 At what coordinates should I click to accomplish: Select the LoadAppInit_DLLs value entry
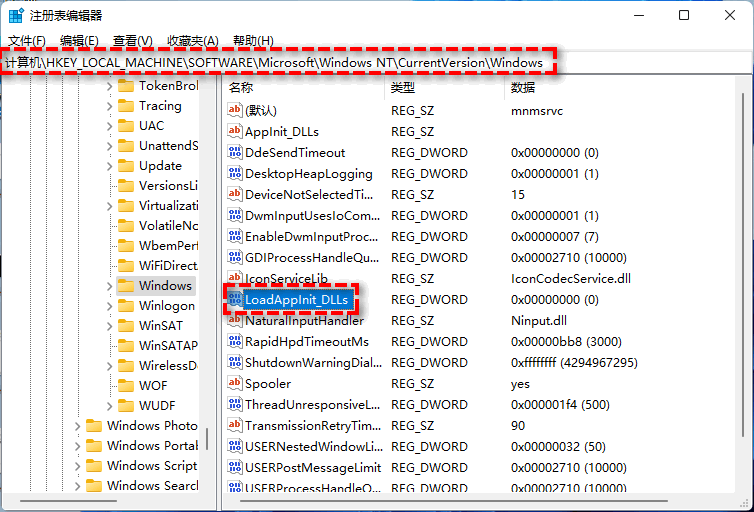click(x=299, y=299)
